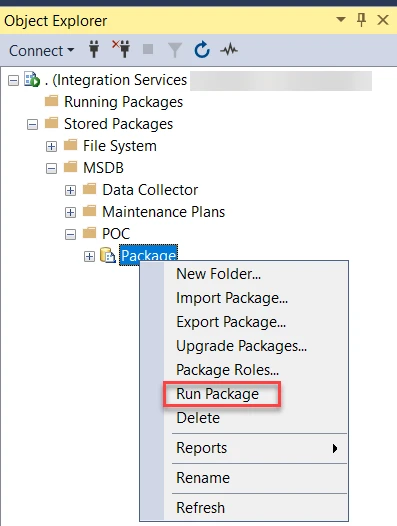
Task: Click the blue Refresh toolbar icon
Action: click(x=202, y=50)
